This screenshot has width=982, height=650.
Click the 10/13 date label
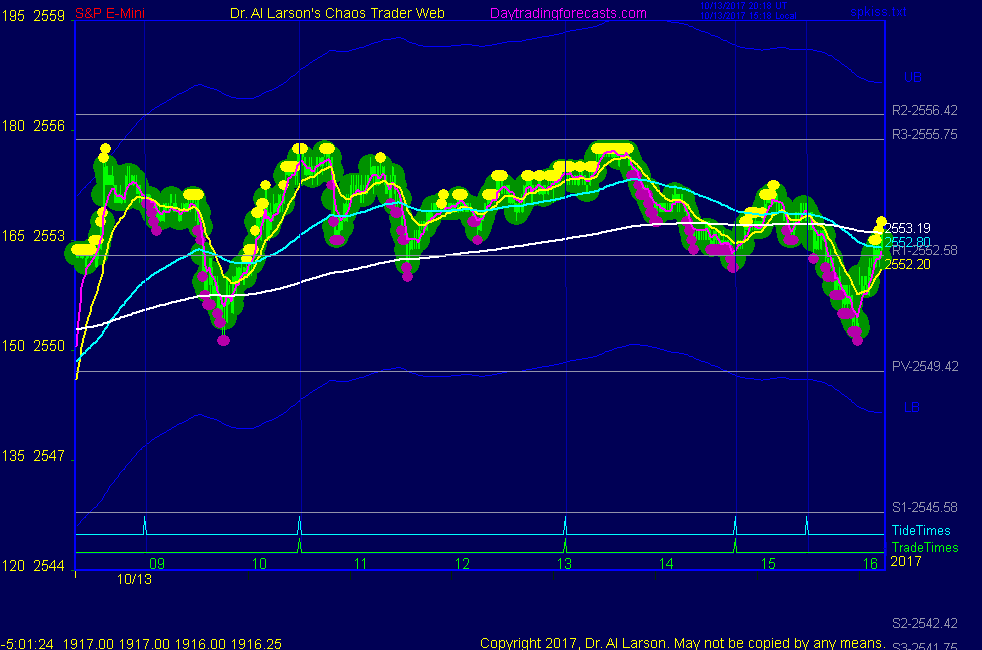(x=135, y=579)
